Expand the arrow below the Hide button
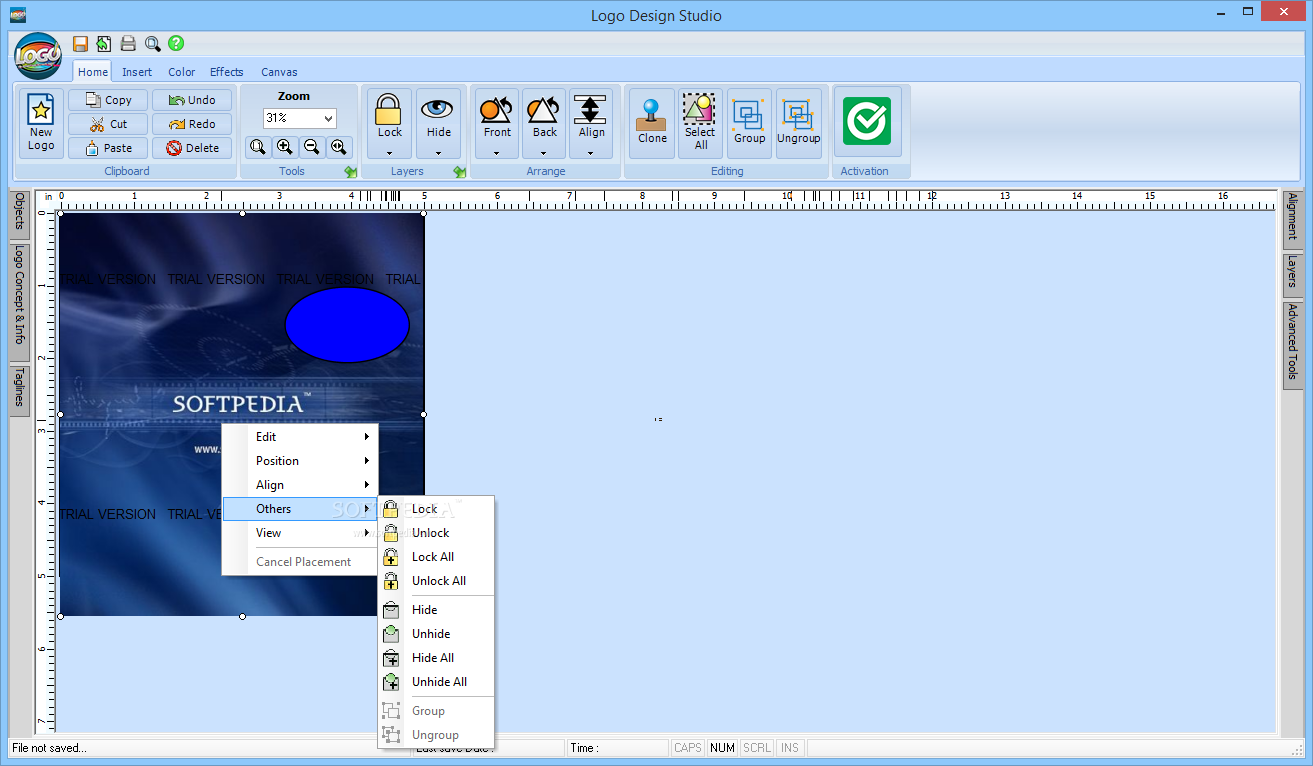Viewport: 1313px width, 766px height. (x=438, y=153)
